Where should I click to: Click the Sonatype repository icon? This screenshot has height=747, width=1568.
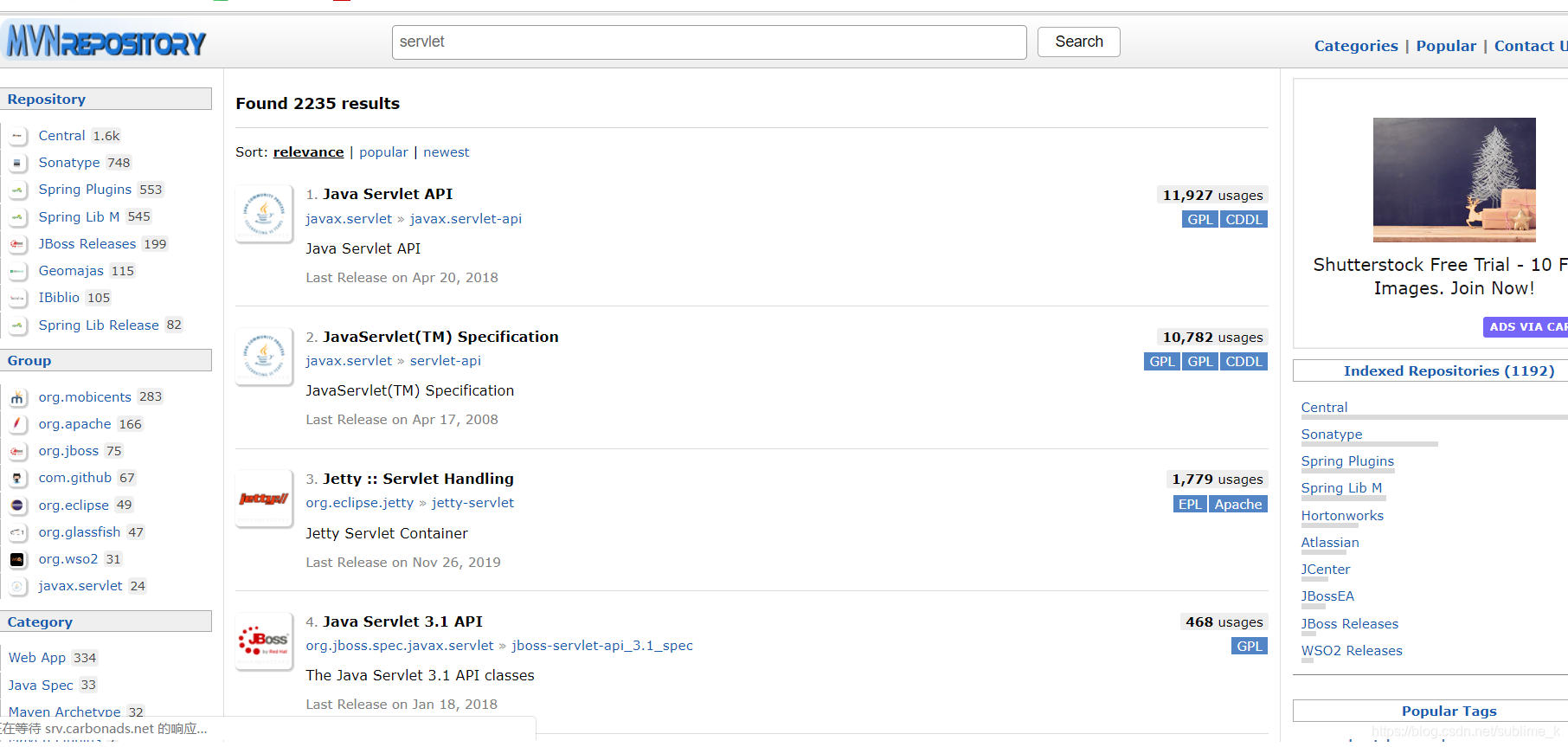click(17, 163)
